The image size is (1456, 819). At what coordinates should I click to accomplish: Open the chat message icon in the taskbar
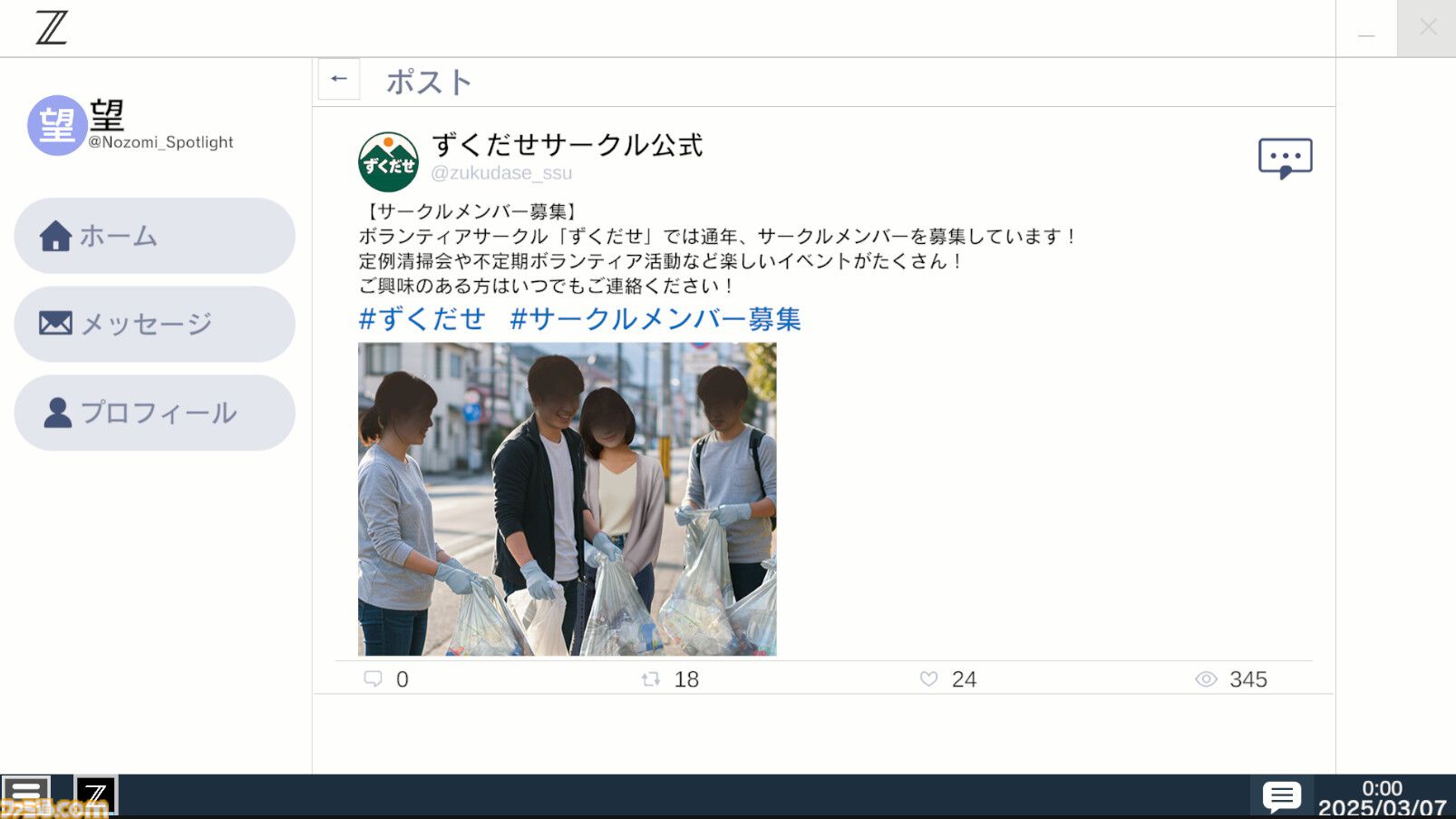click(1281, 796)
